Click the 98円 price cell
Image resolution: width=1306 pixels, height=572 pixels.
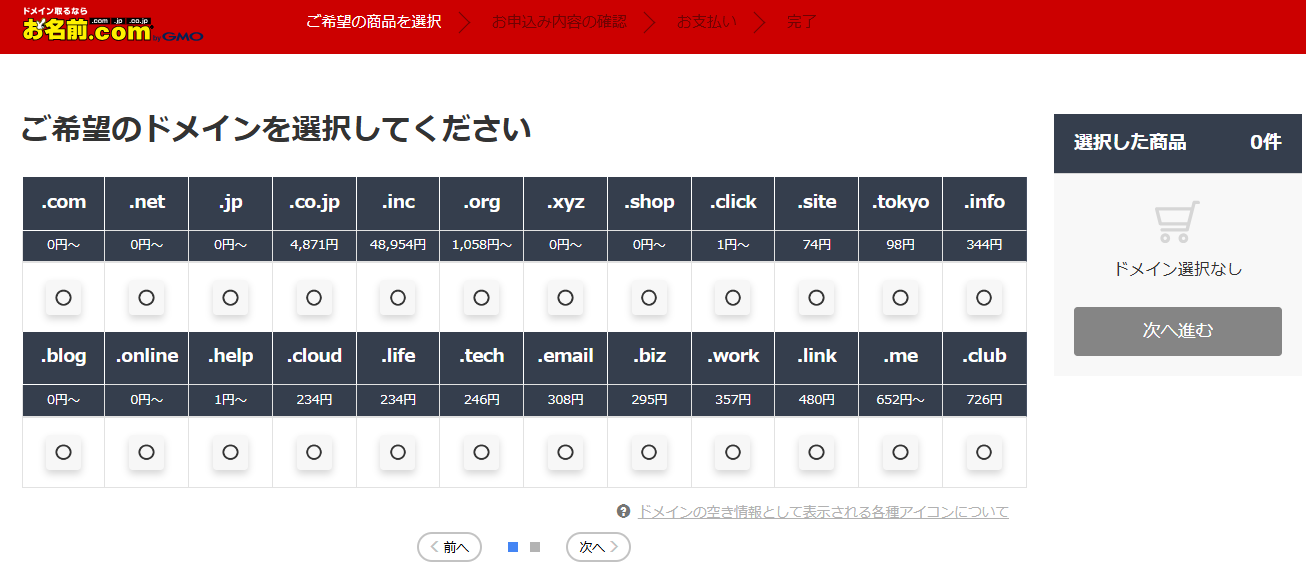click(x=900, y=246)
